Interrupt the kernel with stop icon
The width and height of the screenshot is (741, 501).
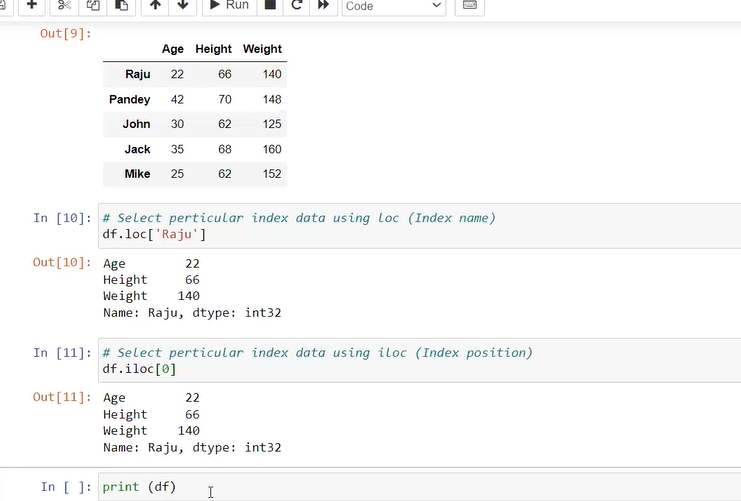tap(269, 5)
